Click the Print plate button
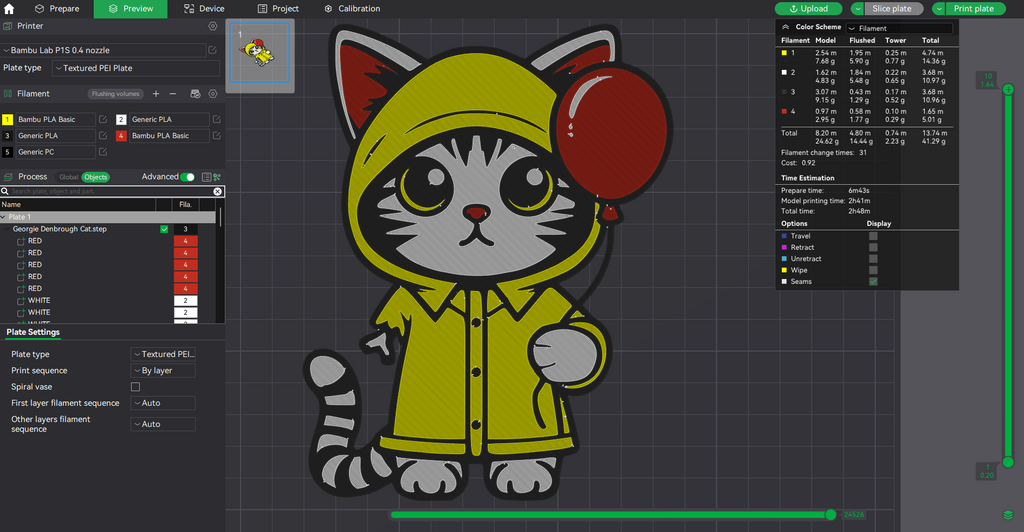This screenshot has height=532, width=1024. pyautogui.click(x=975, y=8)
